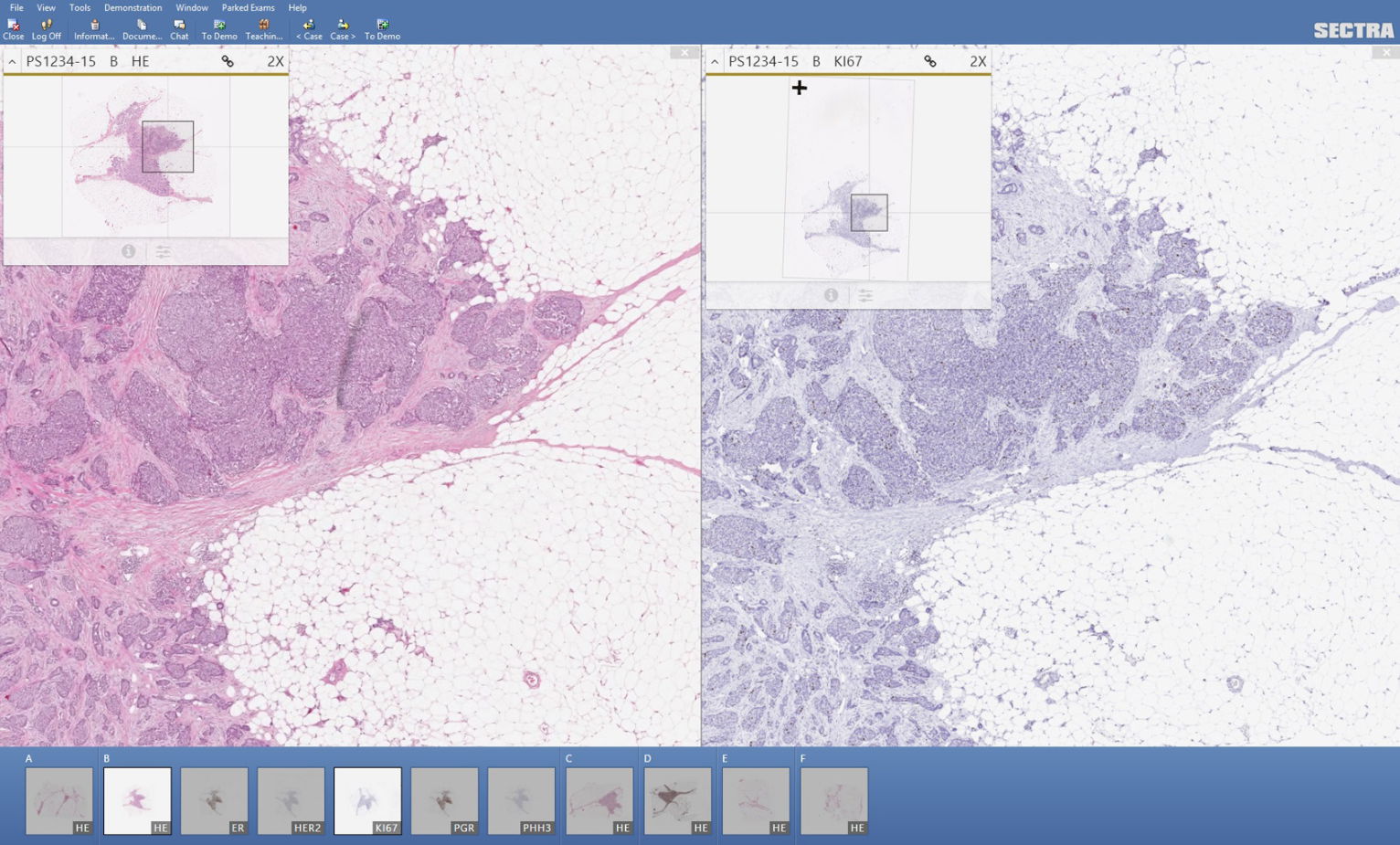Click the Close exam icon
The width and height of the screenshot is (1400, 845).
pos(13,27)
